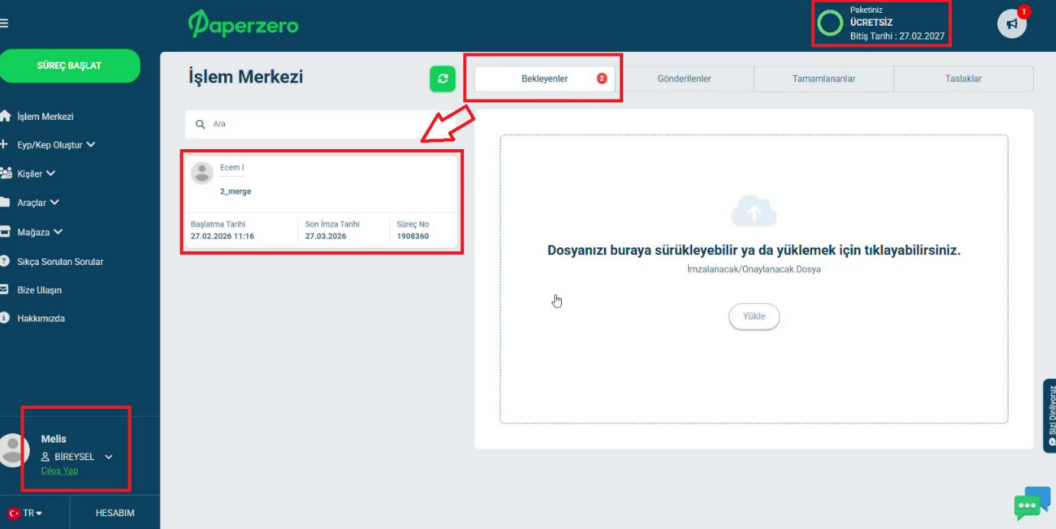The width and height of the screenshot is (1056, 529).
Task: Switch to the Bekleyenler tab
Action: (544, 79)
